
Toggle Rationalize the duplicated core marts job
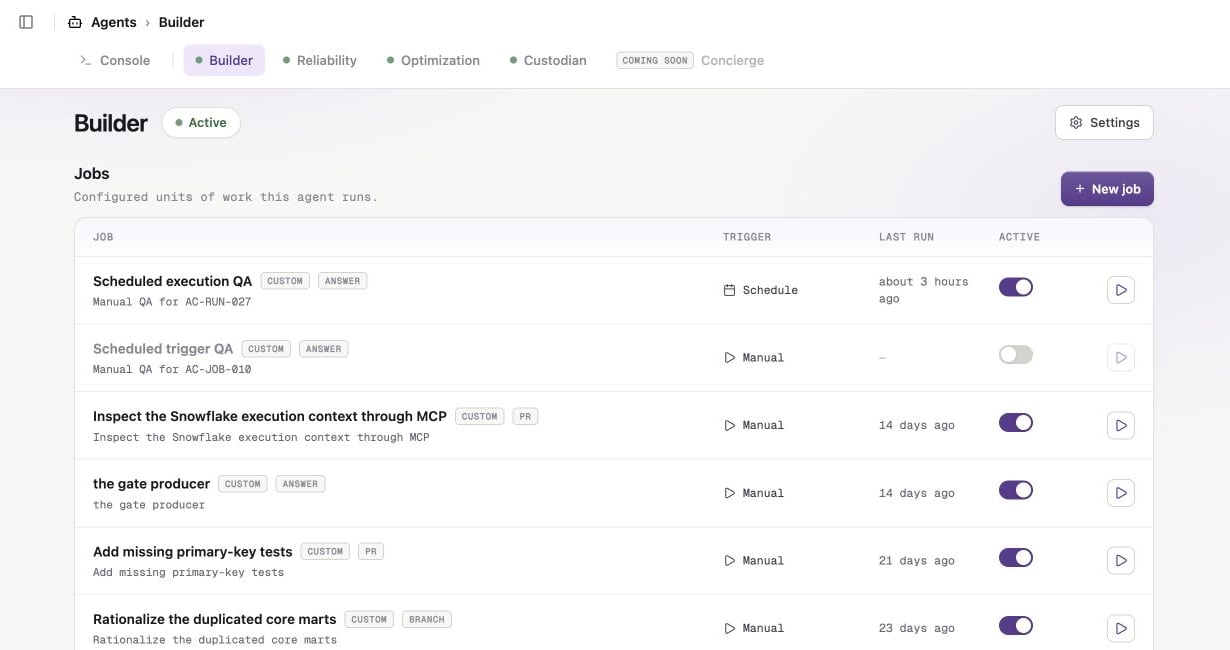click(x=1016, y=626)
